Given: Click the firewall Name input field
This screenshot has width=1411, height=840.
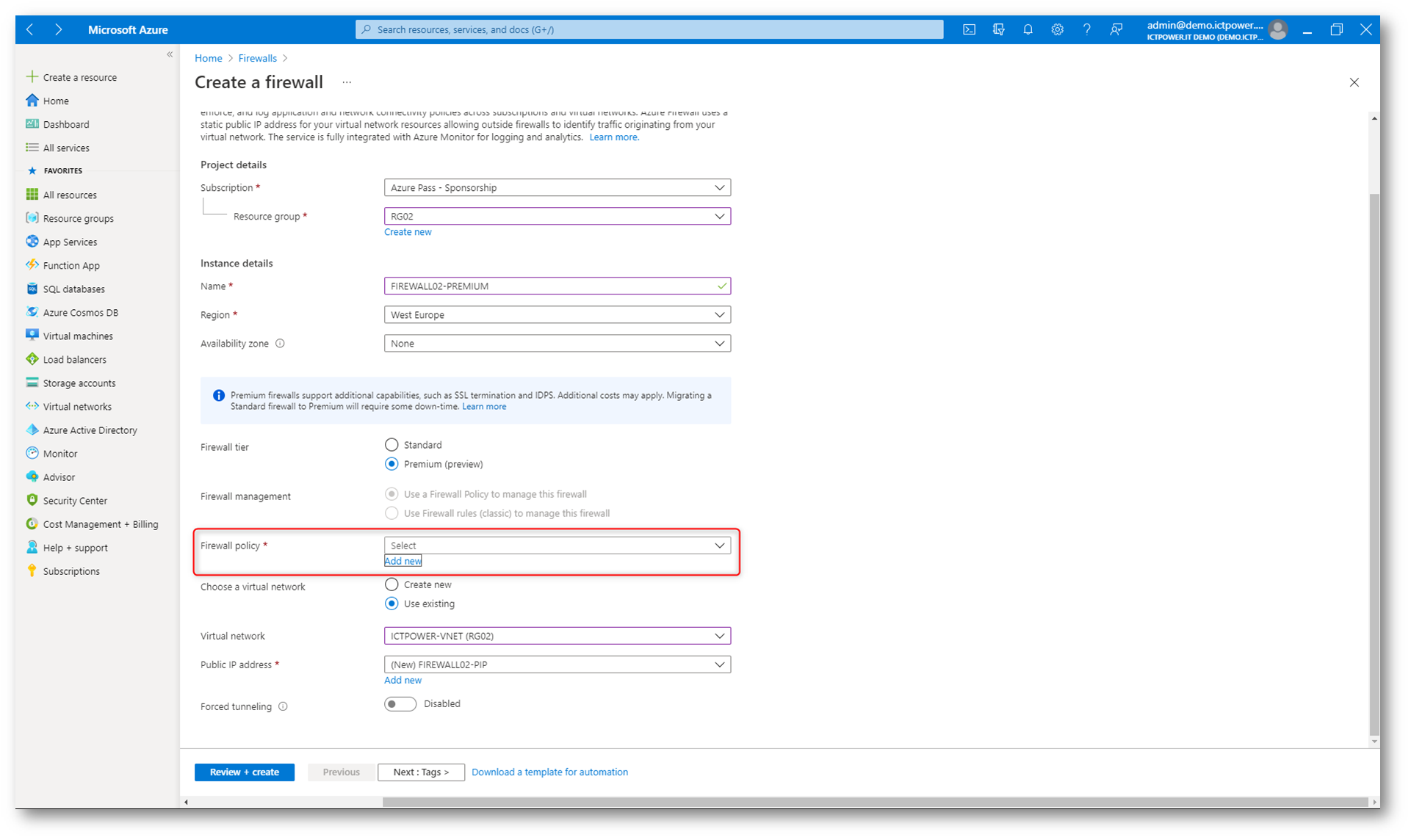Looking at the screenshot, I should (x=557, y=286).
